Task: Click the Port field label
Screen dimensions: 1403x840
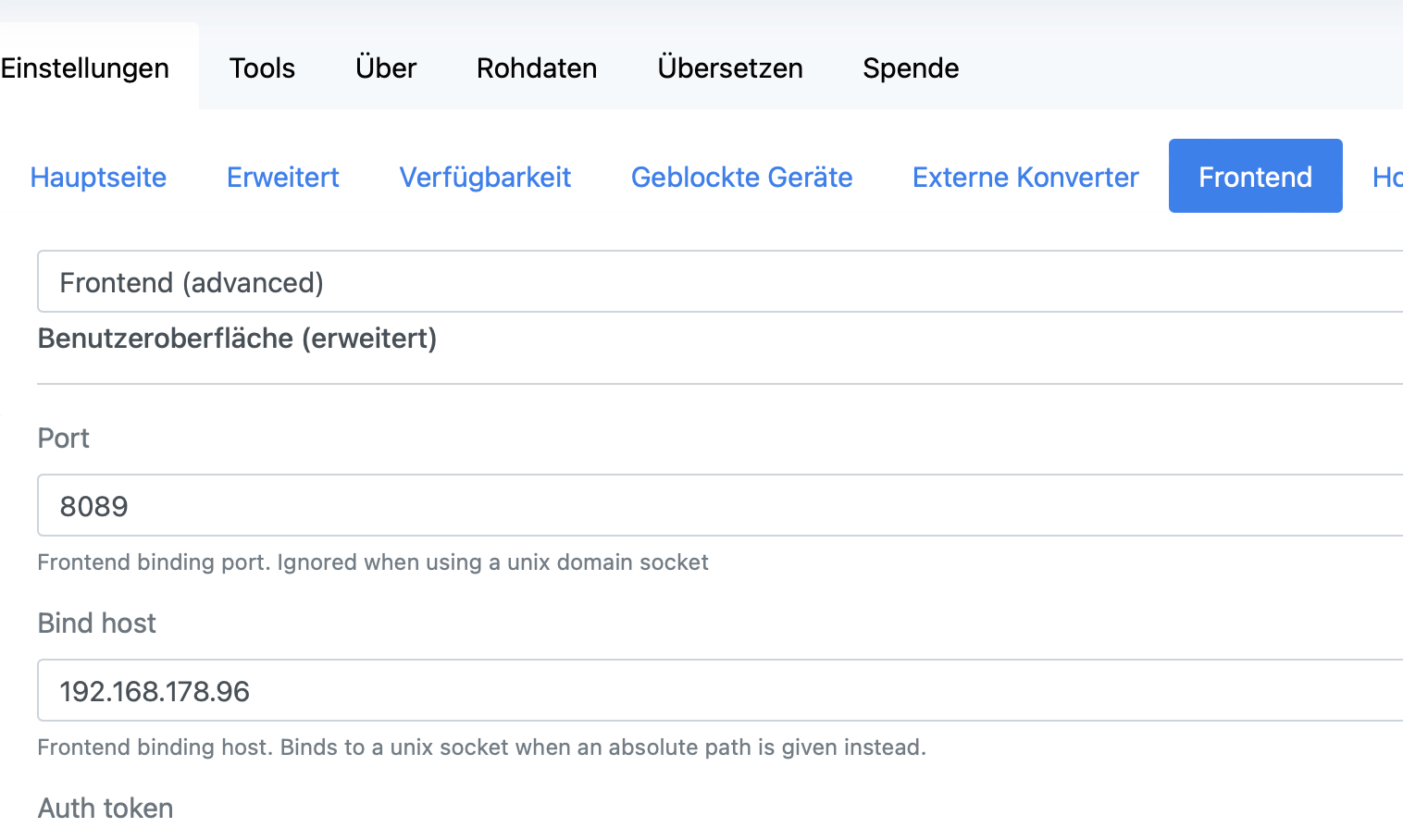Action: pyautogui.click(x=63, y=439)
